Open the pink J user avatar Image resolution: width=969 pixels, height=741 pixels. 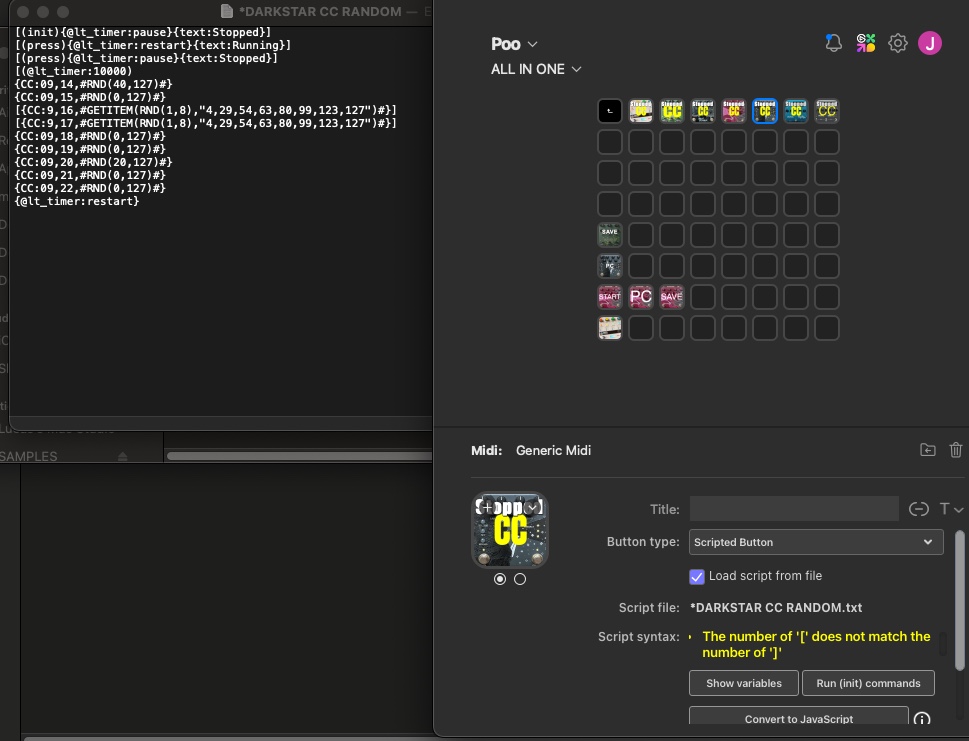929,43
